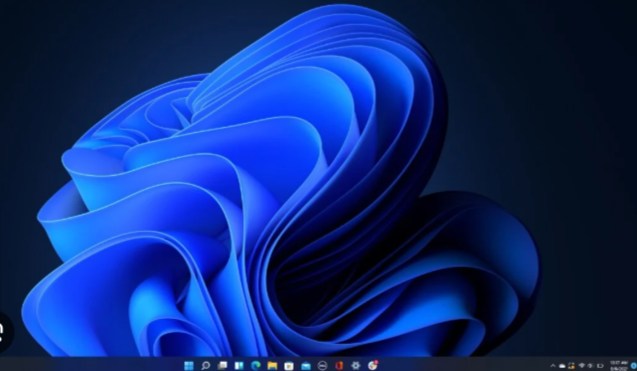
Task: Open the taskbar clock and date
Action: pyautogui.click(x=619, y=365)
